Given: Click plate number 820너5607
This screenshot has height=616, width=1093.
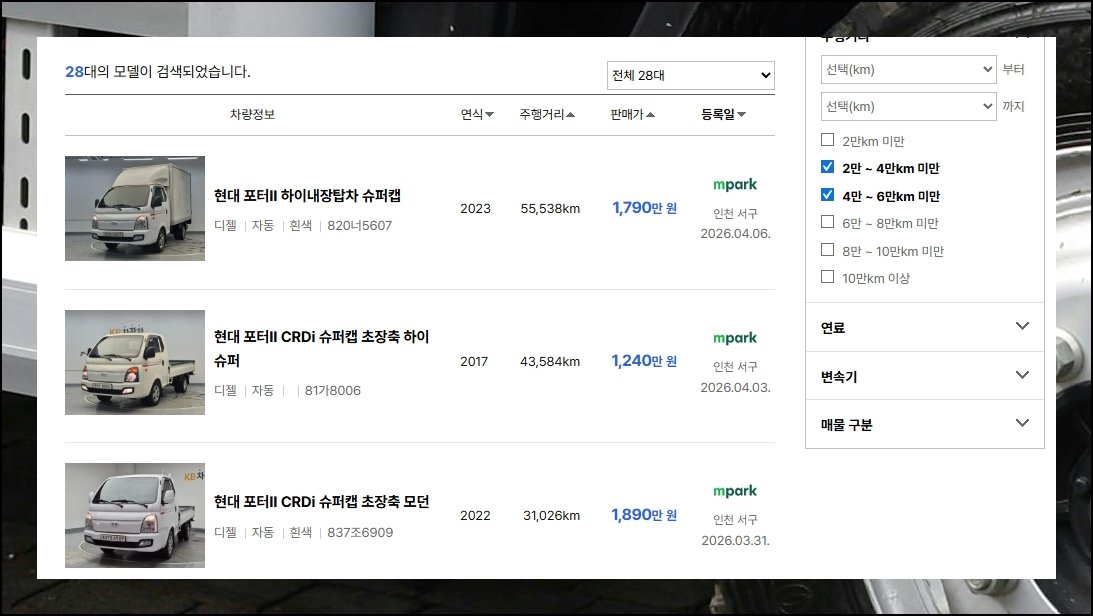Looking at the screenshot, I should click(360, 226).
